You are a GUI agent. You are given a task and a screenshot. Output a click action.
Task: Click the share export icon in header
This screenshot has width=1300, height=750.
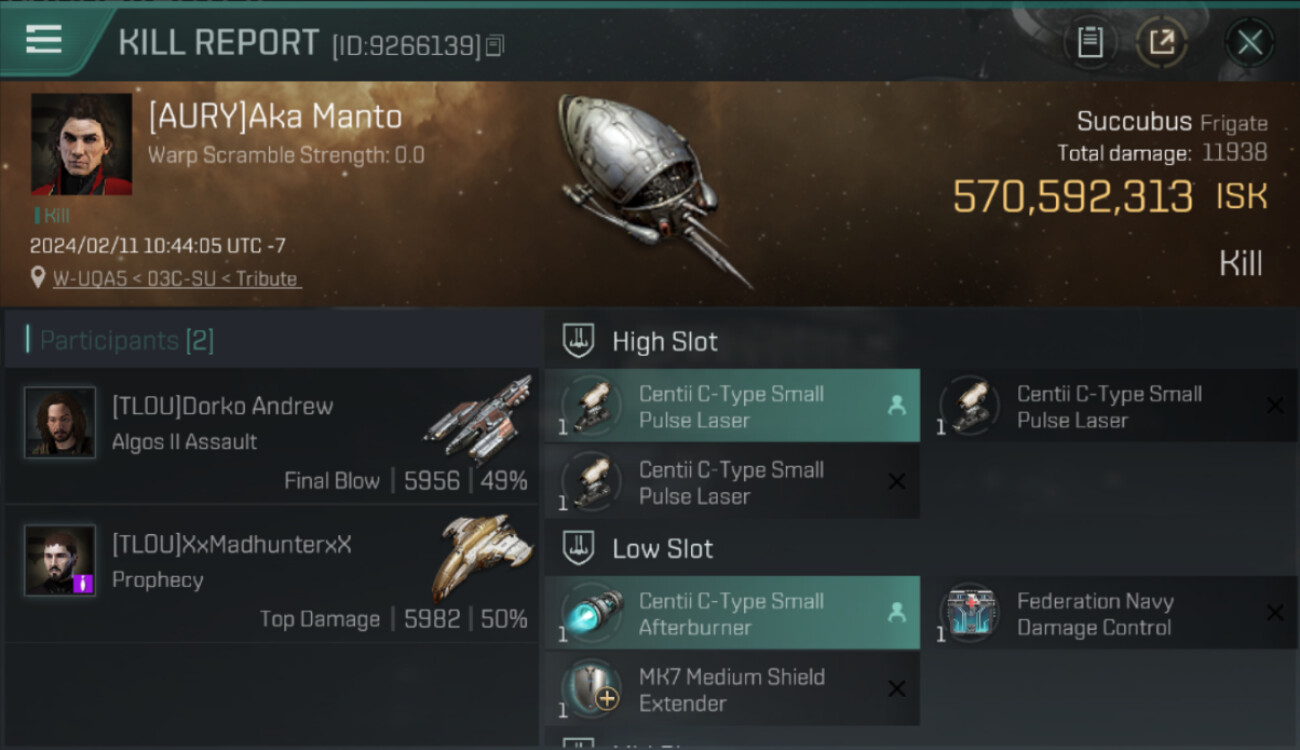[1161, 42]
